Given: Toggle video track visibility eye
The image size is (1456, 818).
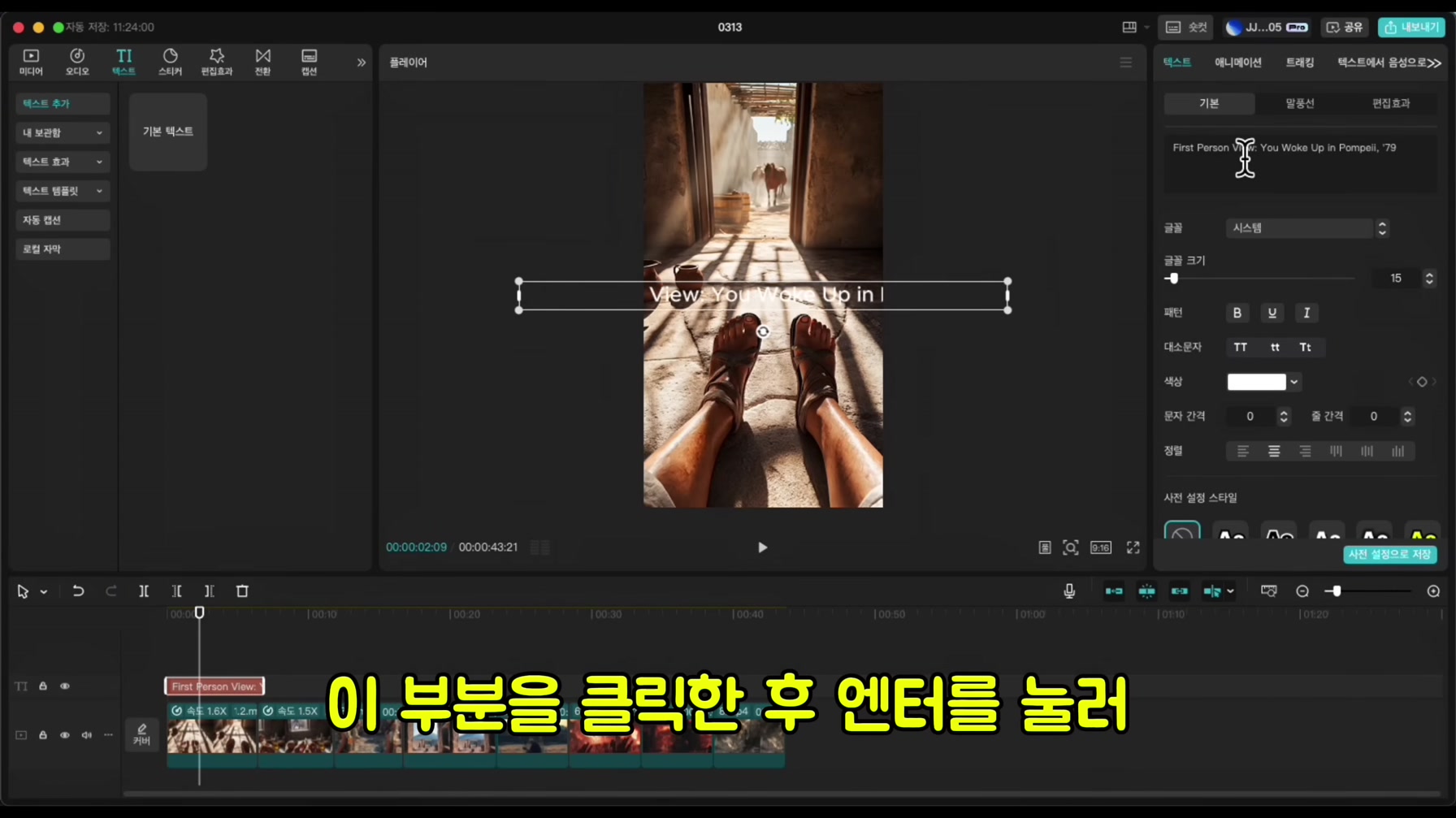Looking at the screenshot, I should tap(65, 735).
